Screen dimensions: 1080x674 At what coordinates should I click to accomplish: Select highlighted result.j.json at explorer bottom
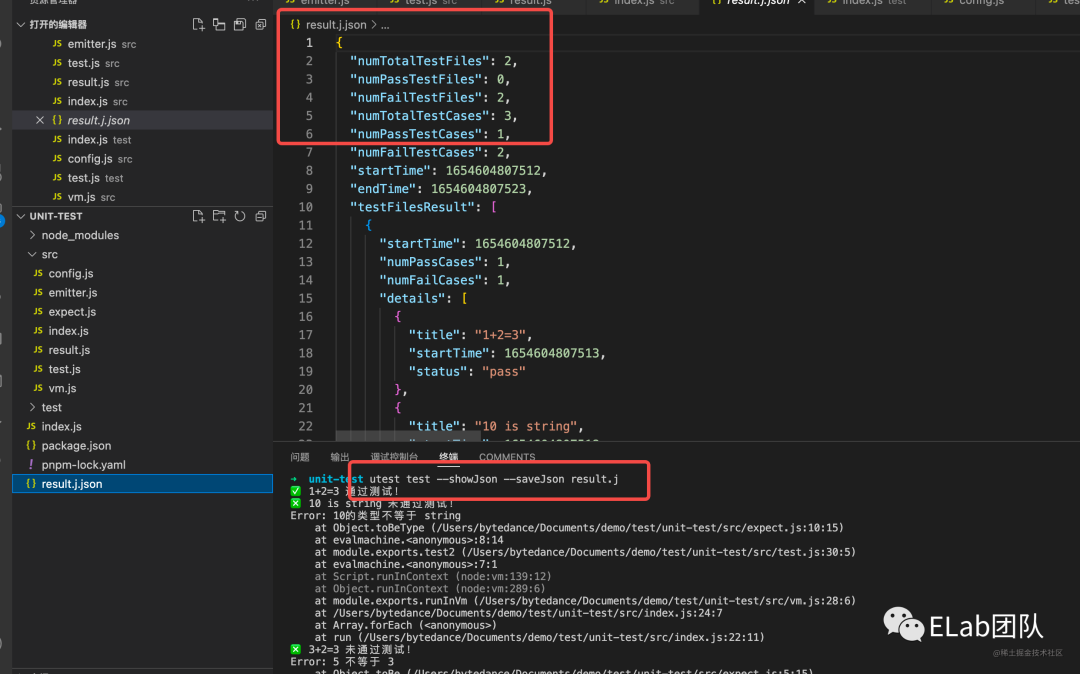click(143, 484)
